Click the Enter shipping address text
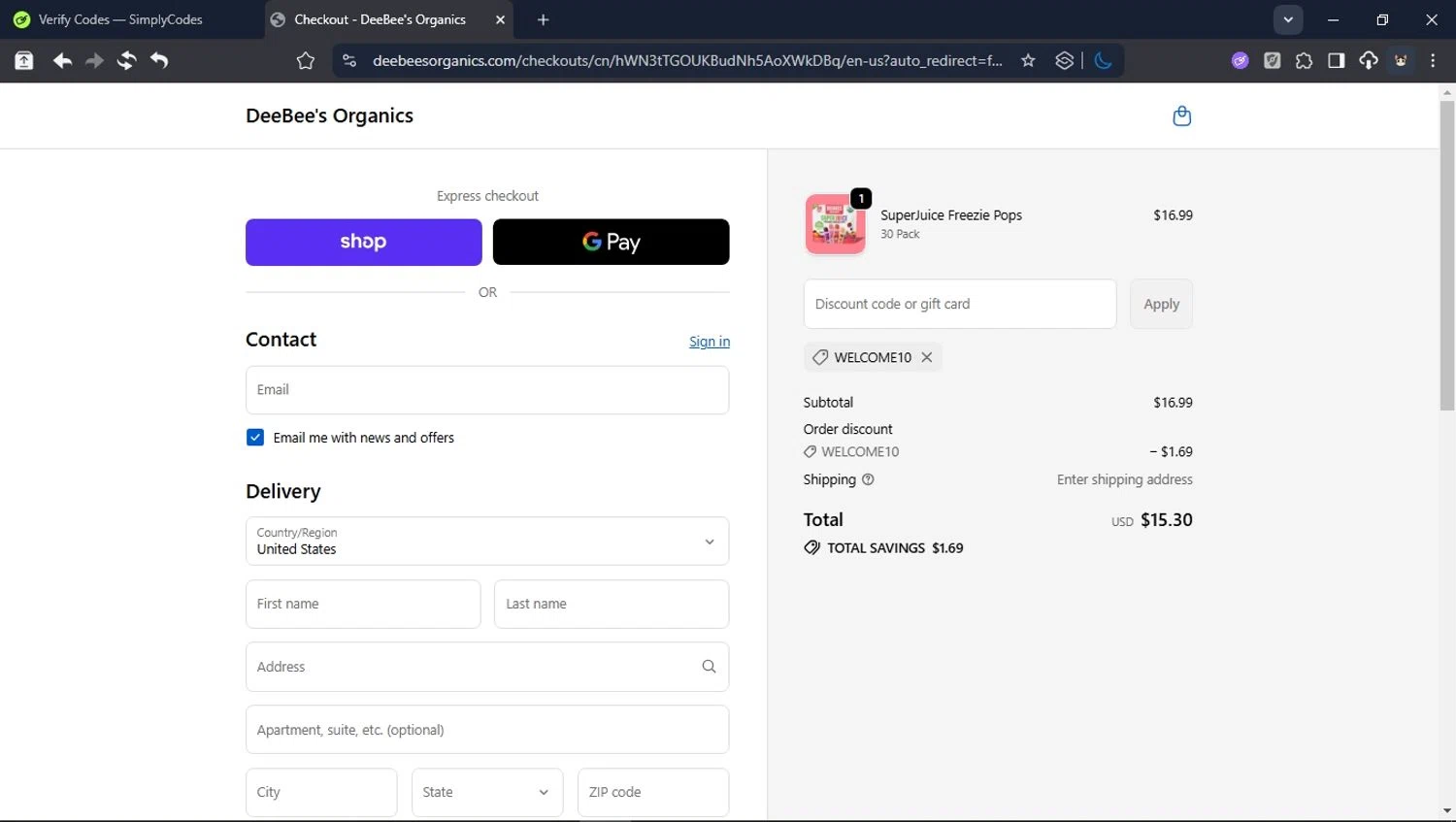Viewport: 1456px width, 822px height. point(1125,479)
